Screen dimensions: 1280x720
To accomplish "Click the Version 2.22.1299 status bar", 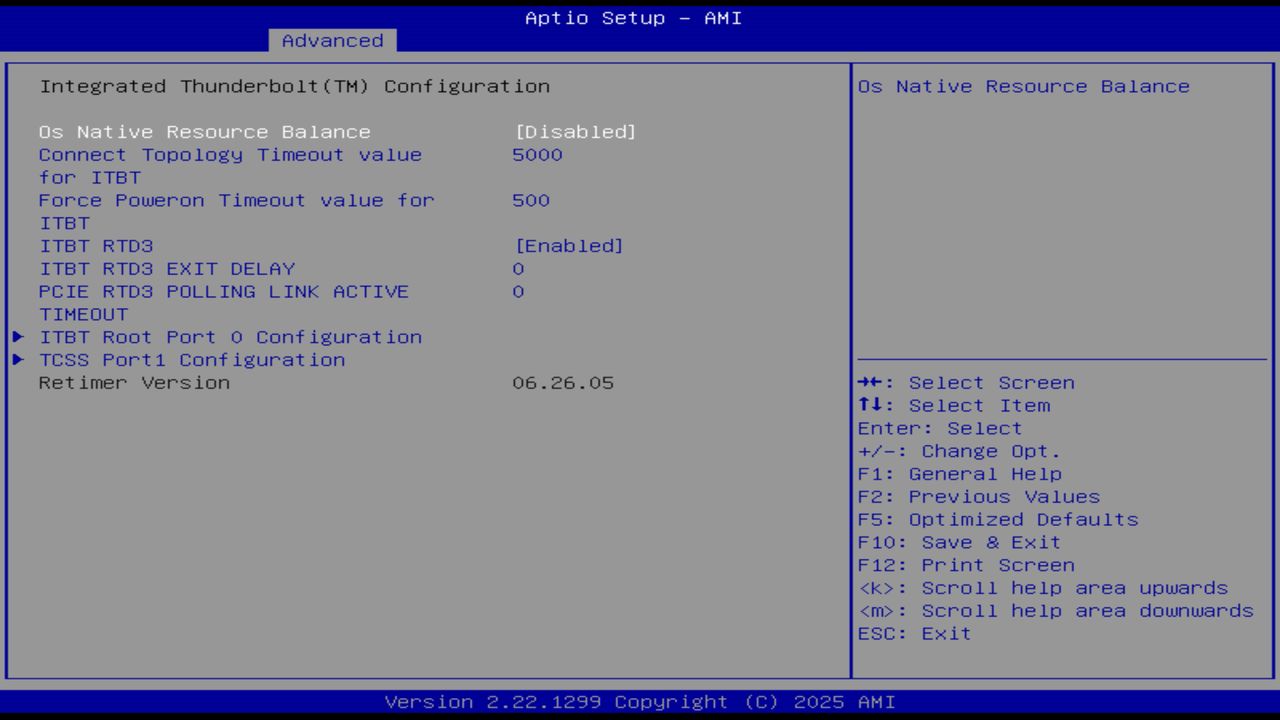I will click(640, 701).
